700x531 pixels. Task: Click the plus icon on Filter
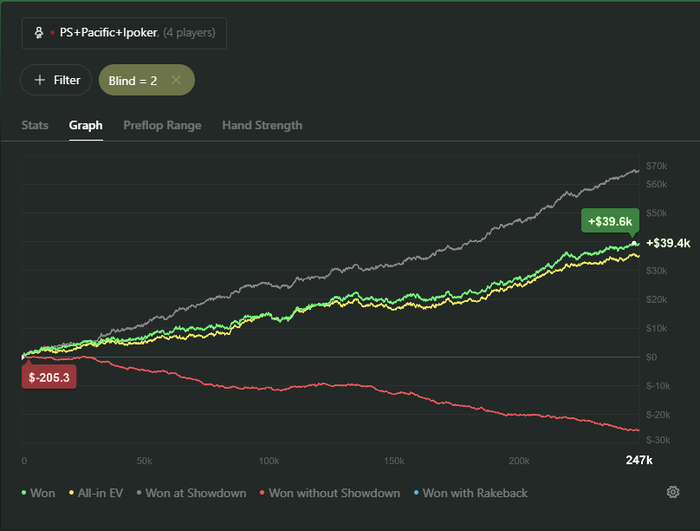pos(40,80)
